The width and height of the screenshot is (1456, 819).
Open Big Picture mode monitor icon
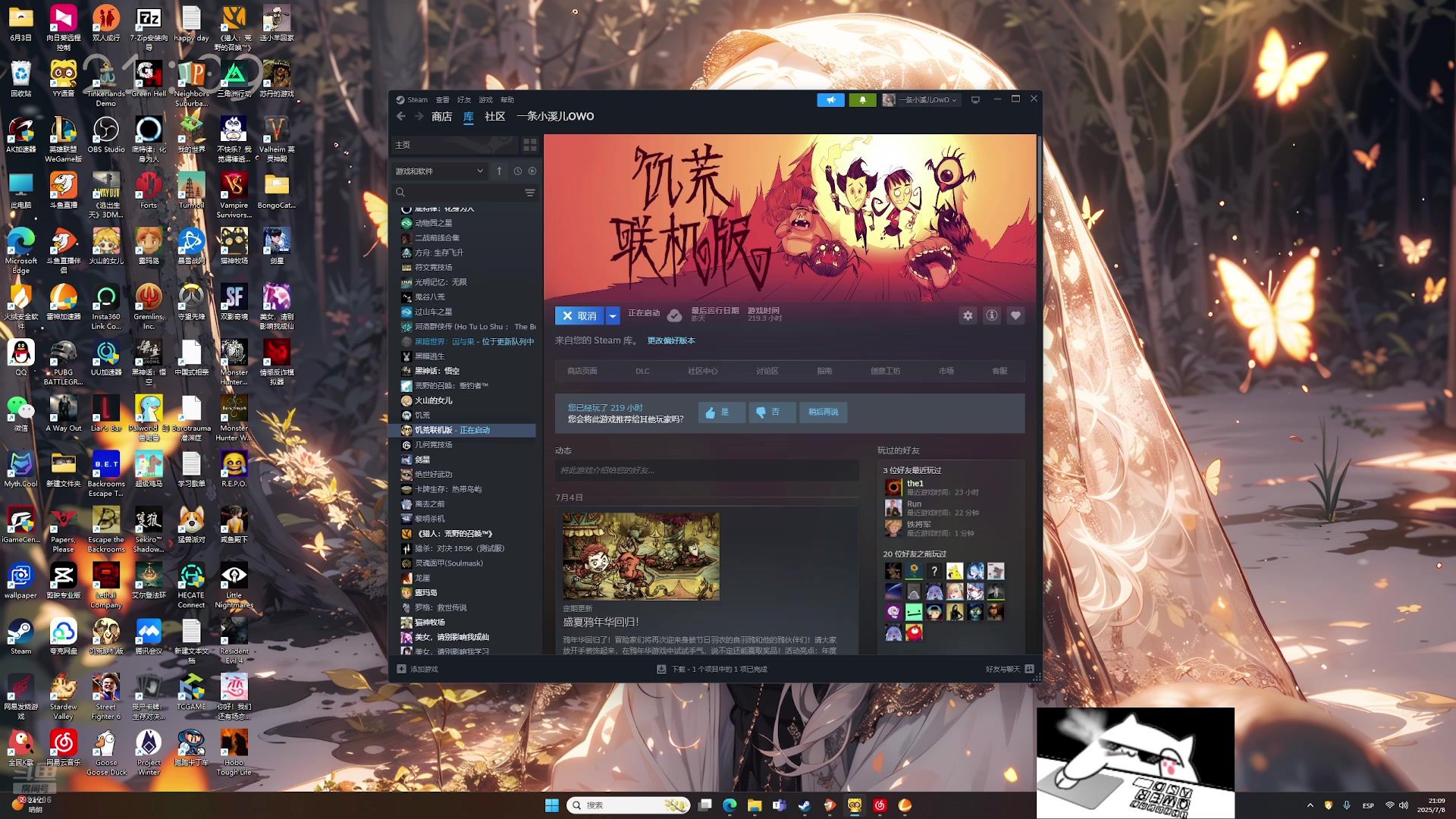pyautogui.click(x=975, y=100)
